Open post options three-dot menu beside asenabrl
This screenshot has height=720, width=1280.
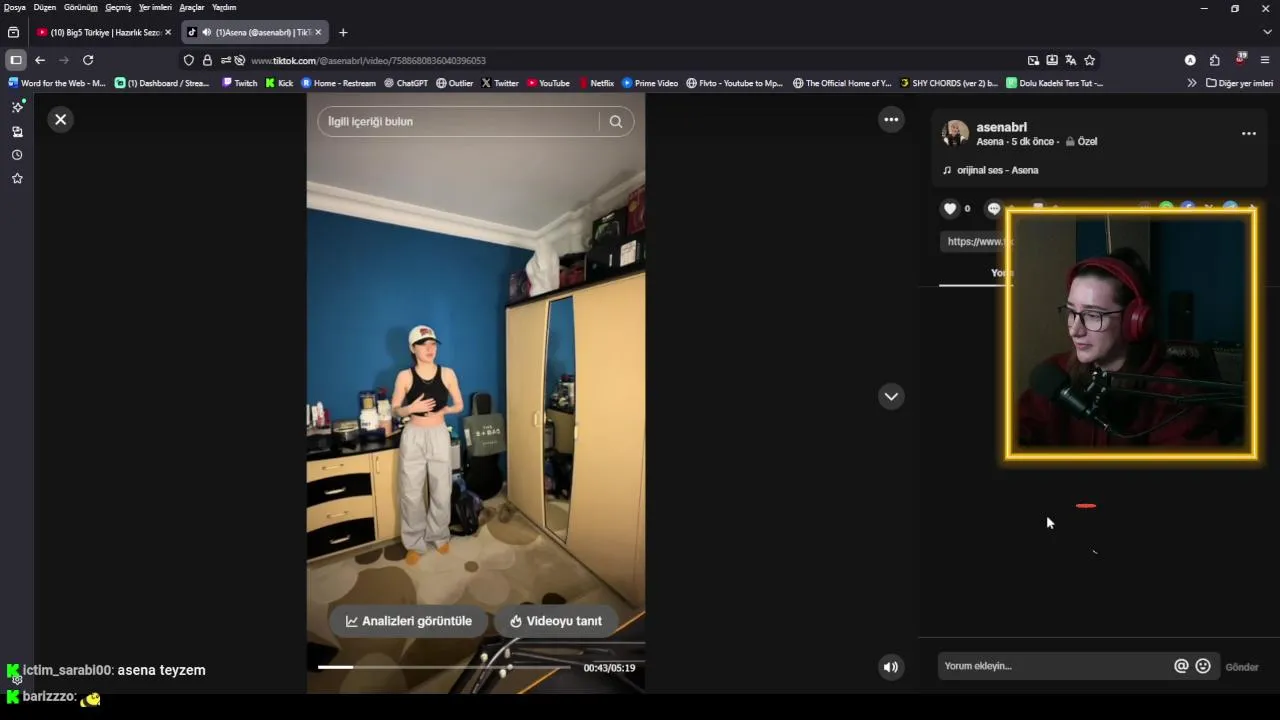pos(1248,133)
